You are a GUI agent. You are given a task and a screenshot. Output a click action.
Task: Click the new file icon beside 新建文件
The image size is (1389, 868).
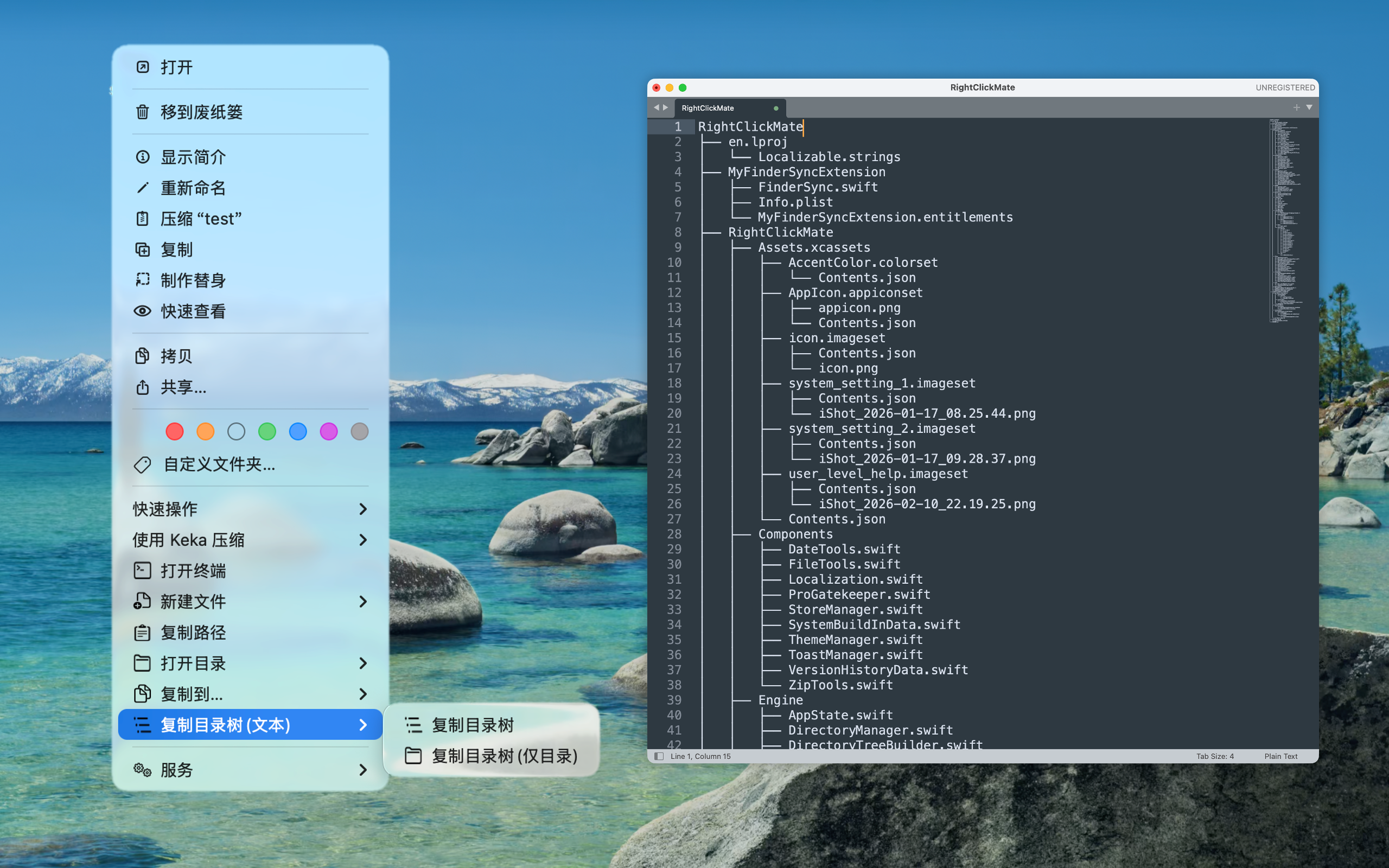tap(142, 602)
